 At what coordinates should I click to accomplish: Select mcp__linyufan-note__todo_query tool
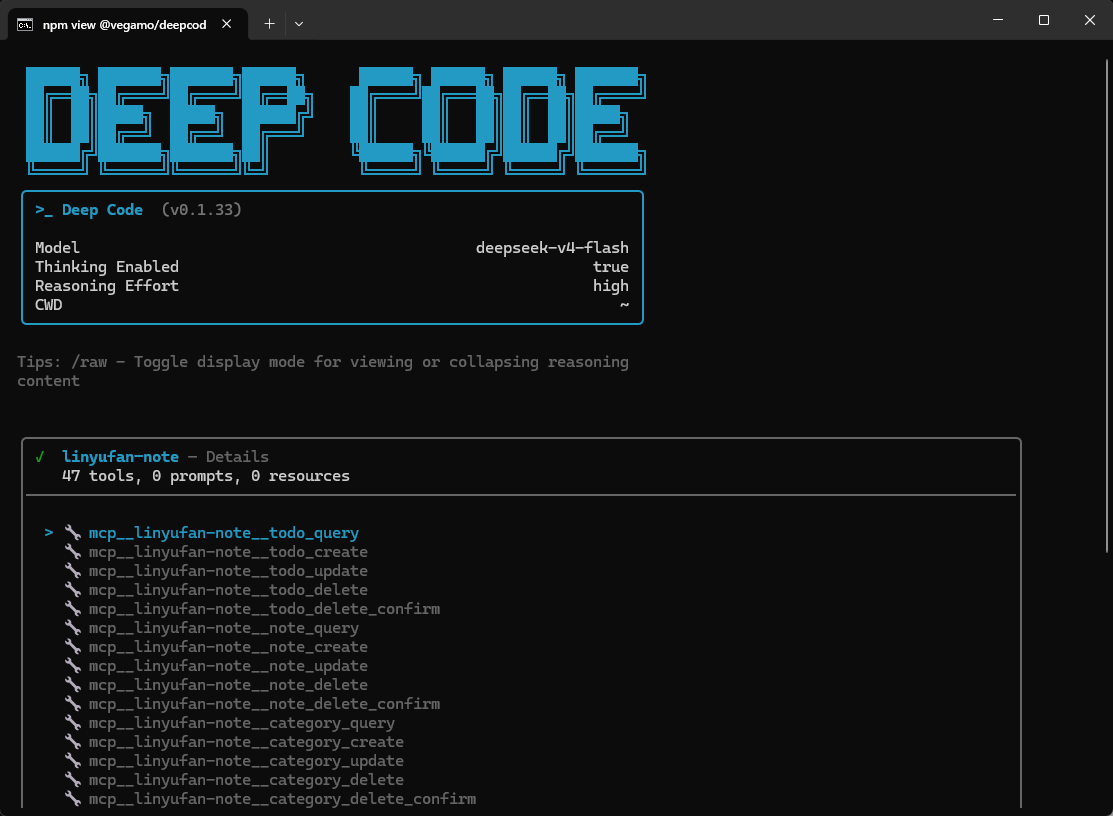tap(224, 533)
